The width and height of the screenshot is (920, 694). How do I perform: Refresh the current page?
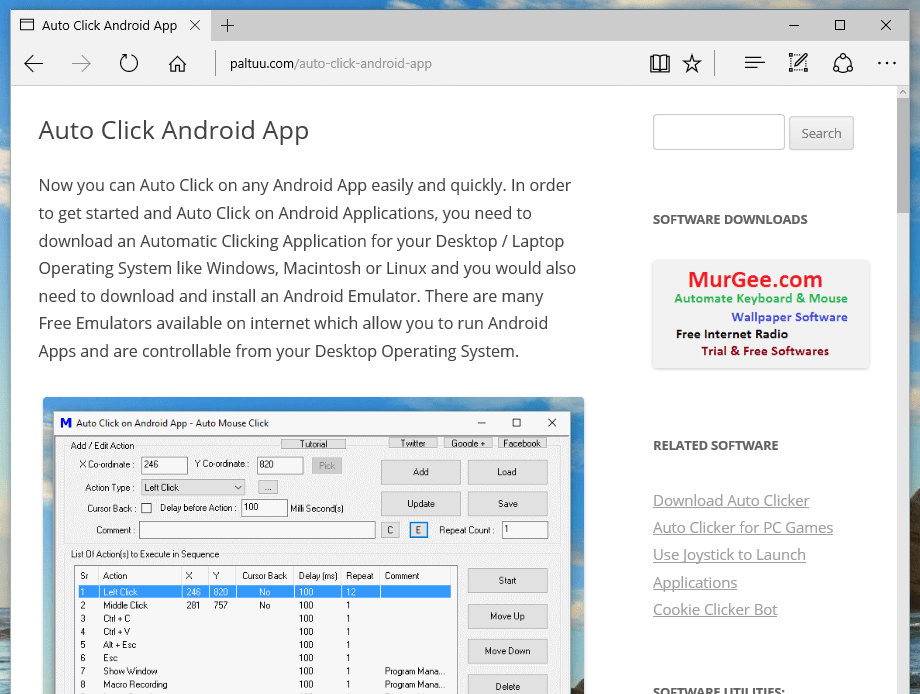tap(129, 63)
